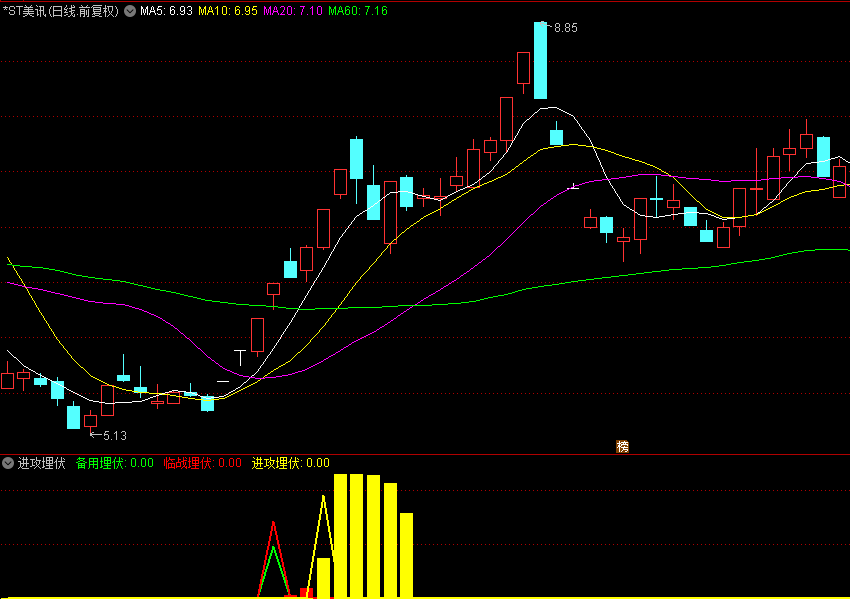
Task: Select the MA60: 7.16 label
Action: [358, 11]
